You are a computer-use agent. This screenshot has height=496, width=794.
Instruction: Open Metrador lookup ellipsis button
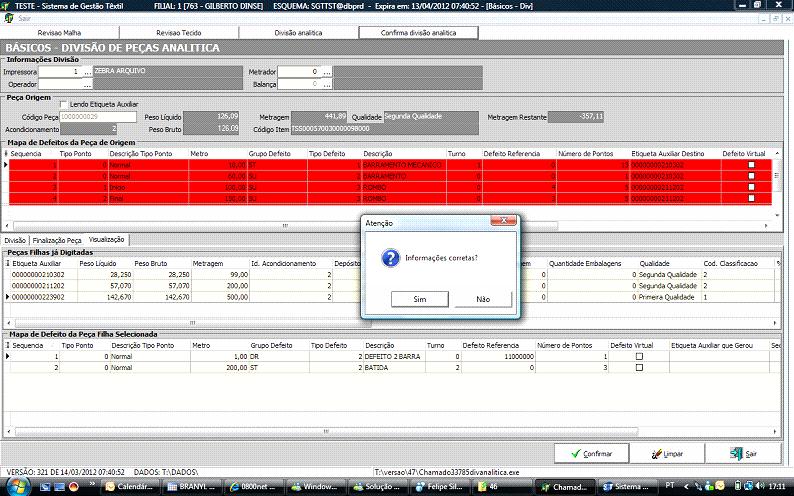[x=325, y=72]
